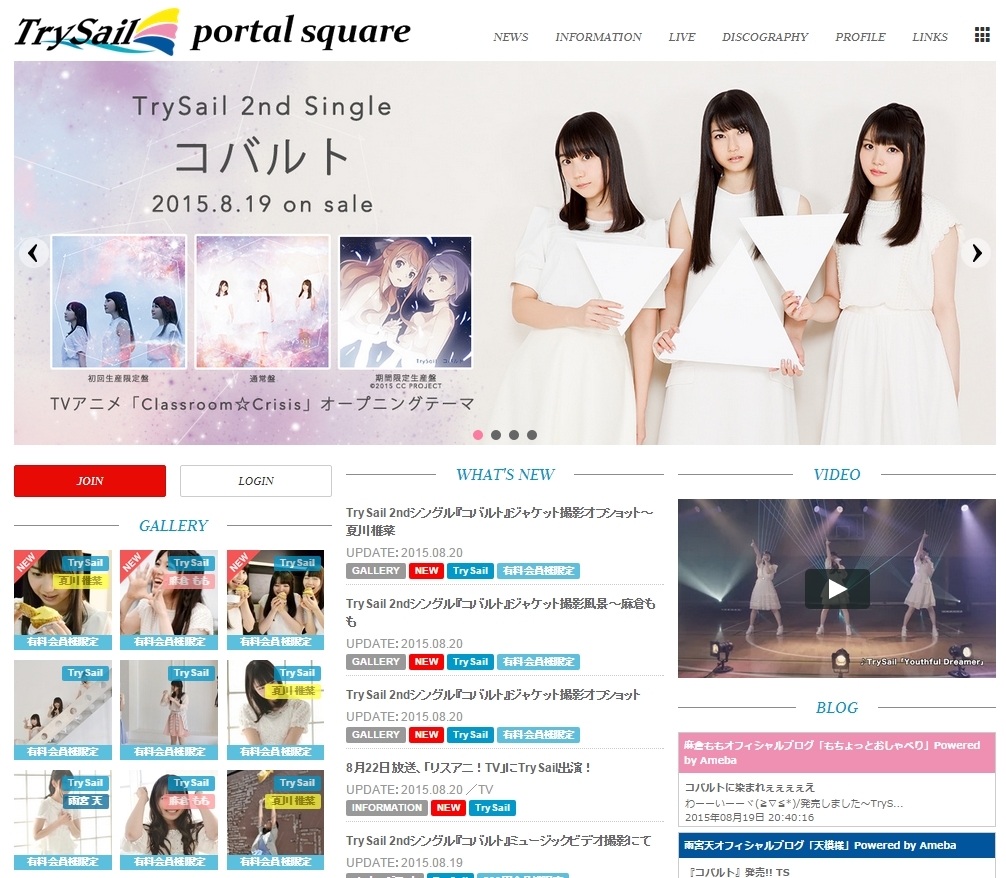Screen dimensions: 1006x878
Task: Open LINKS in top navigation
Action: coord(930,37)
